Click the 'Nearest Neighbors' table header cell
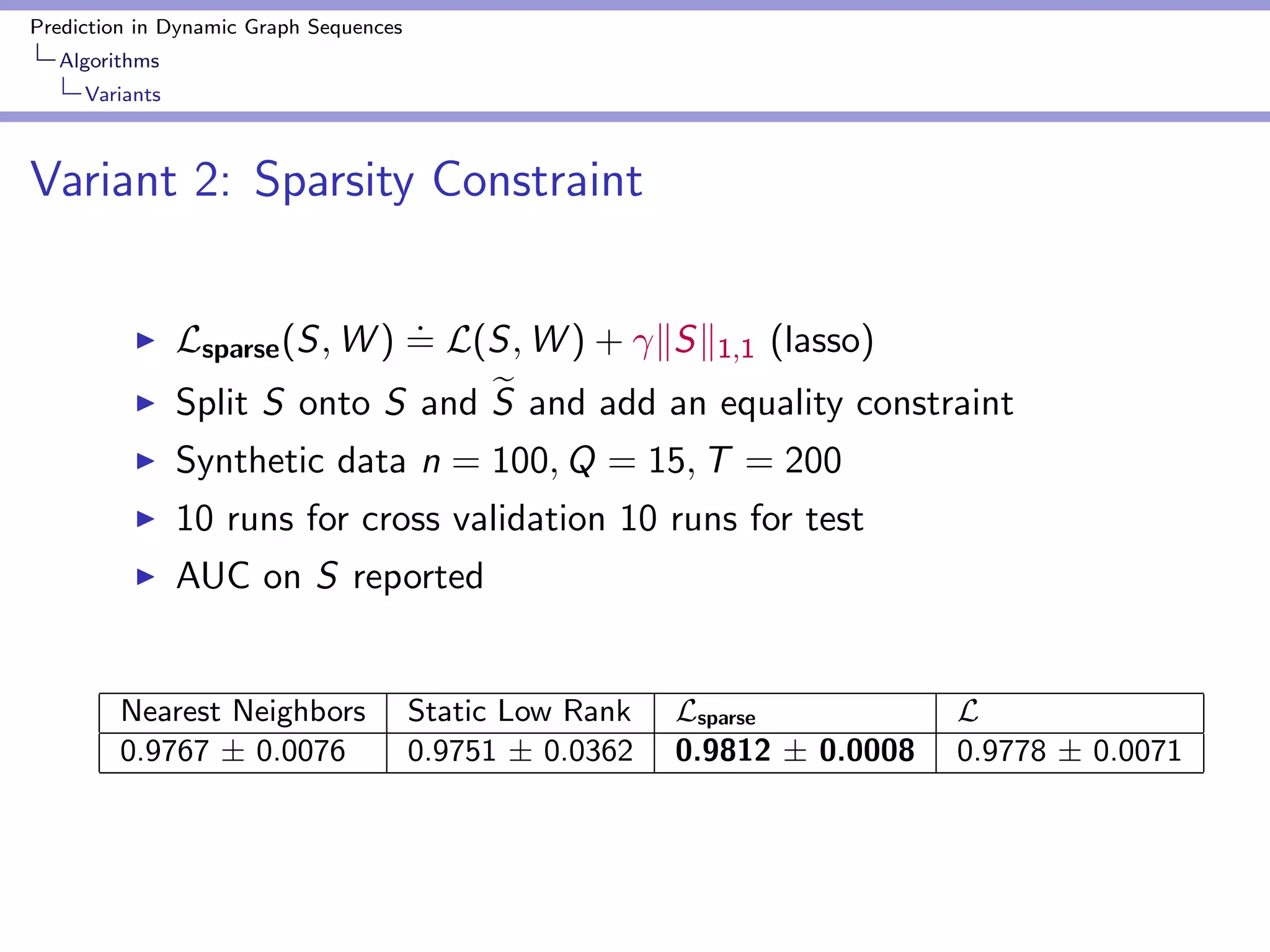This screenshot has height=952, width=1270. tap(243, 713)
